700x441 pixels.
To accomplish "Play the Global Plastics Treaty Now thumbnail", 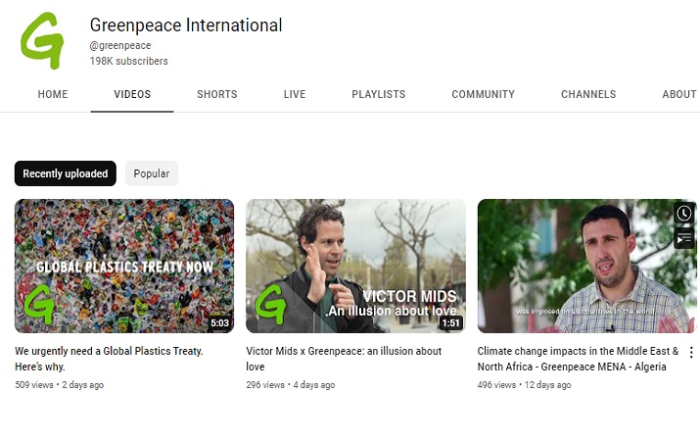I will click(x=124, y=266).
